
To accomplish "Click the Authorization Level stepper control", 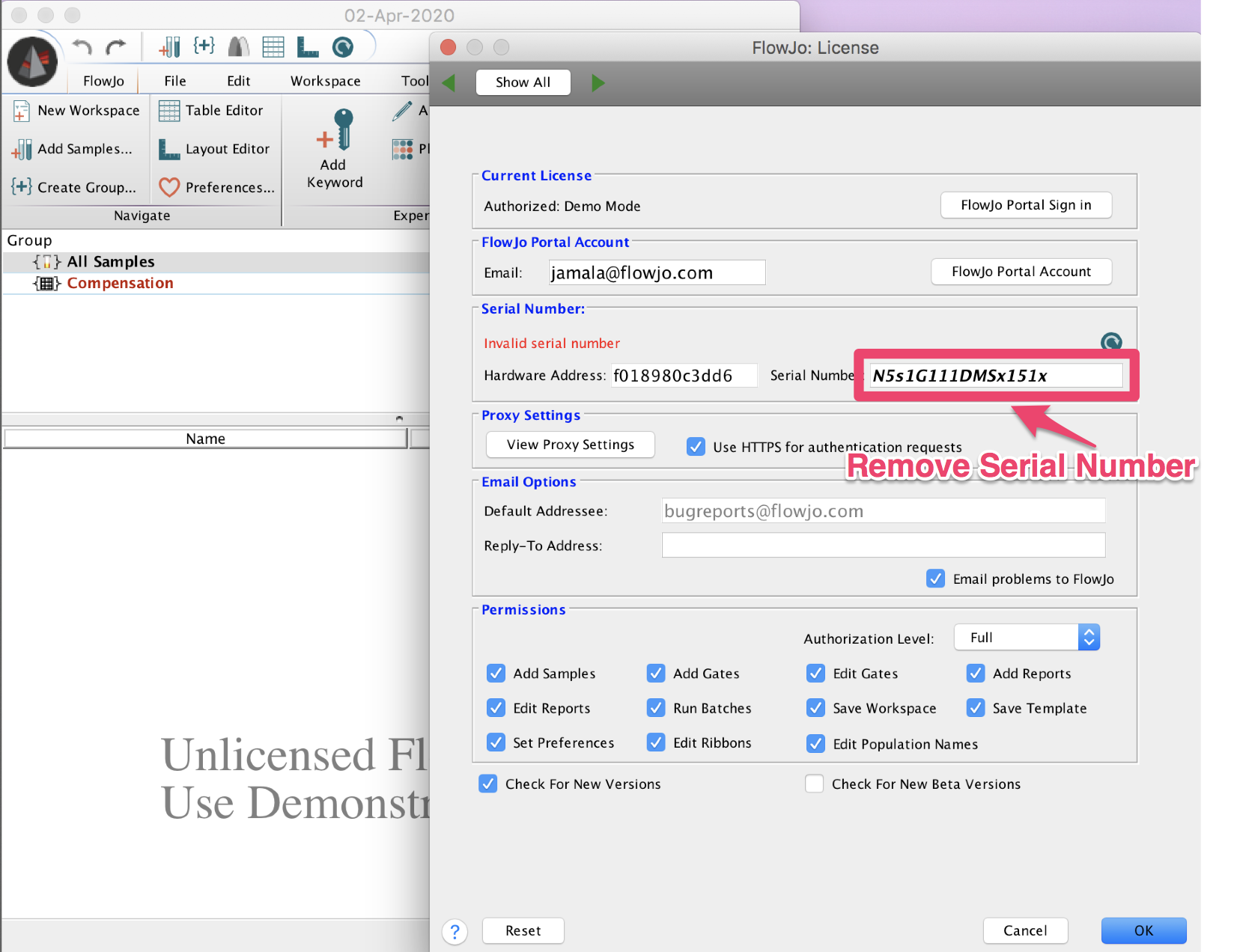I will (1089, 637).
